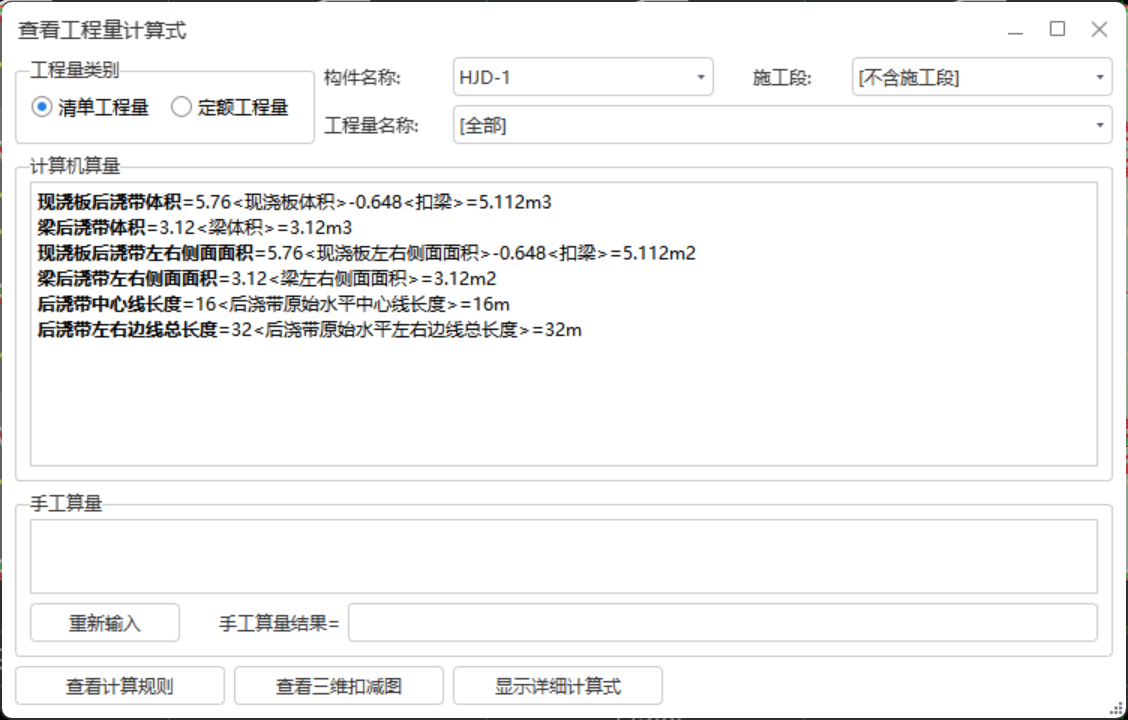
Task: Close the 查看工程量计算式 dialog
Action: pyautogui.click(x=1099, y=29)
